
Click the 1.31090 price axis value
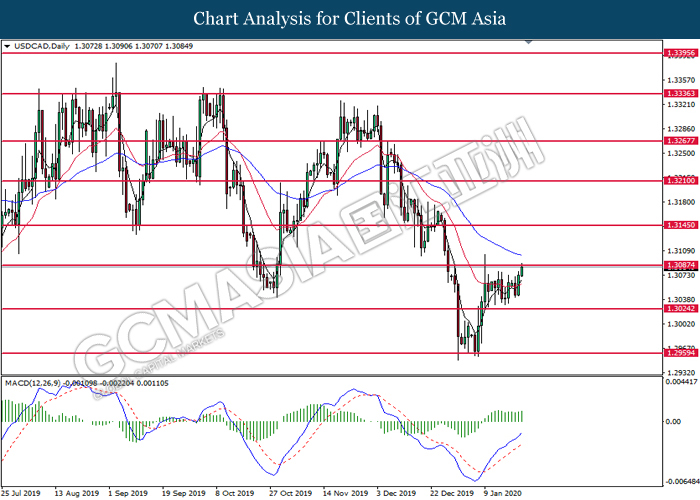tap(681, 250)
